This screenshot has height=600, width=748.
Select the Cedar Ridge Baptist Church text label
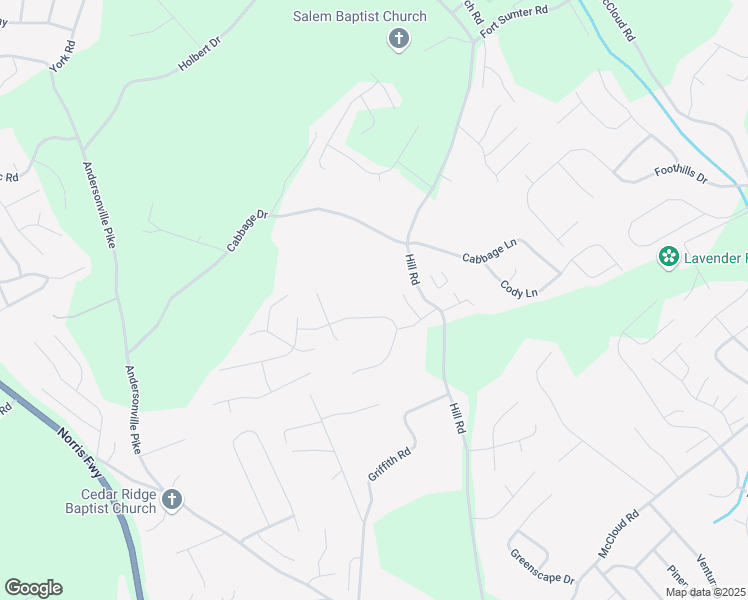click(x=111, y=501)
